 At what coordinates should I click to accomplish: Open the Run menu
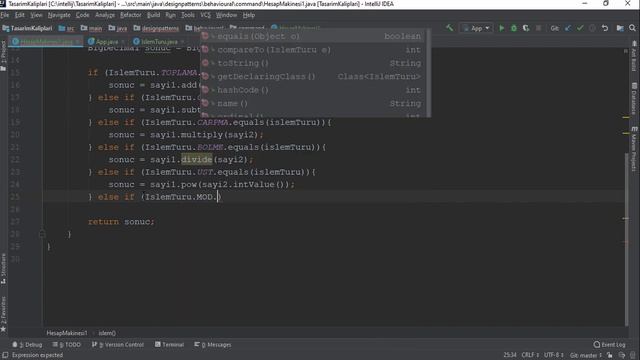tap(170, 15)
